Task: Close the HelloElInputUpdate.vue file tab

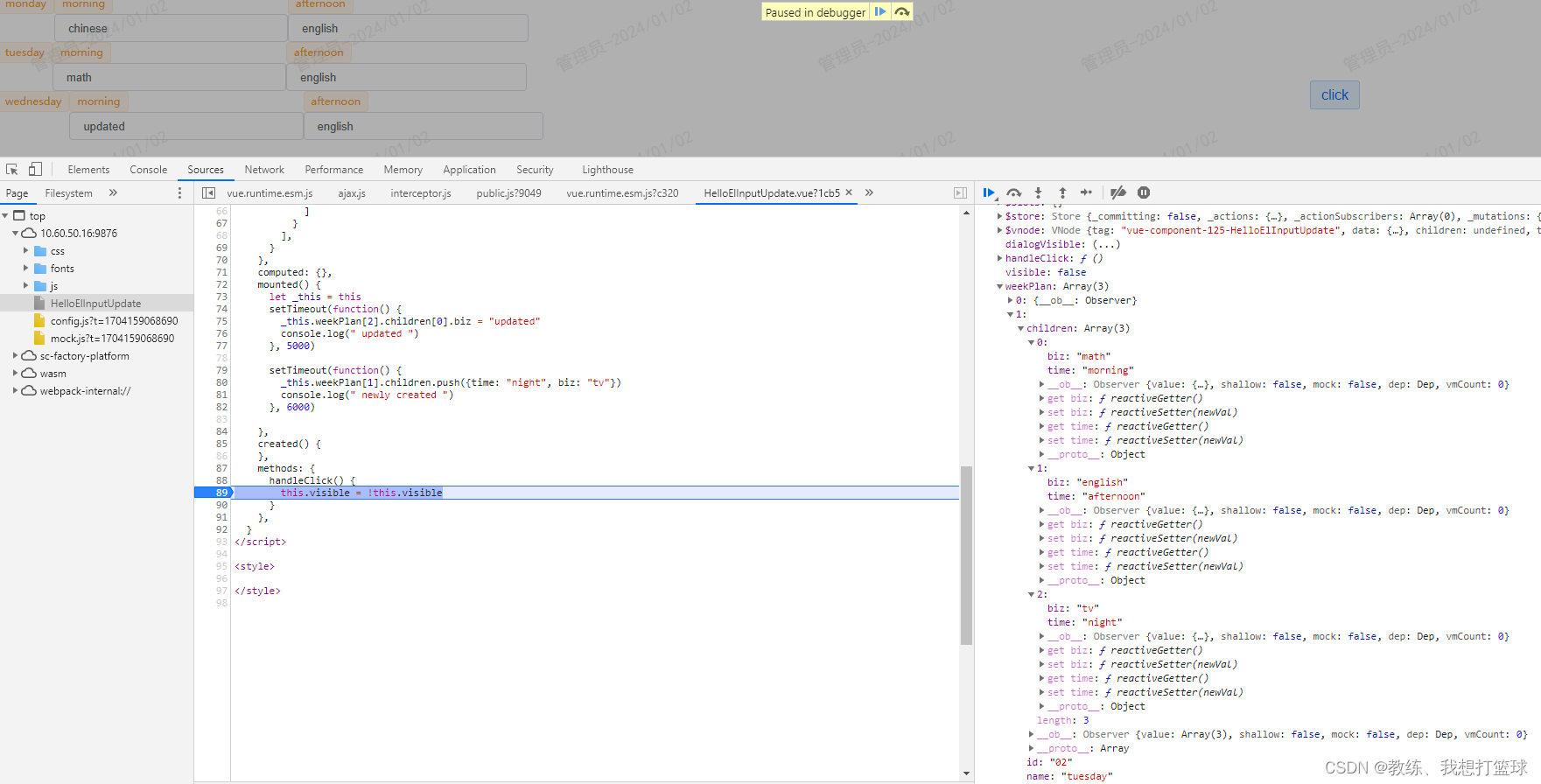Action: coord(849,192)
